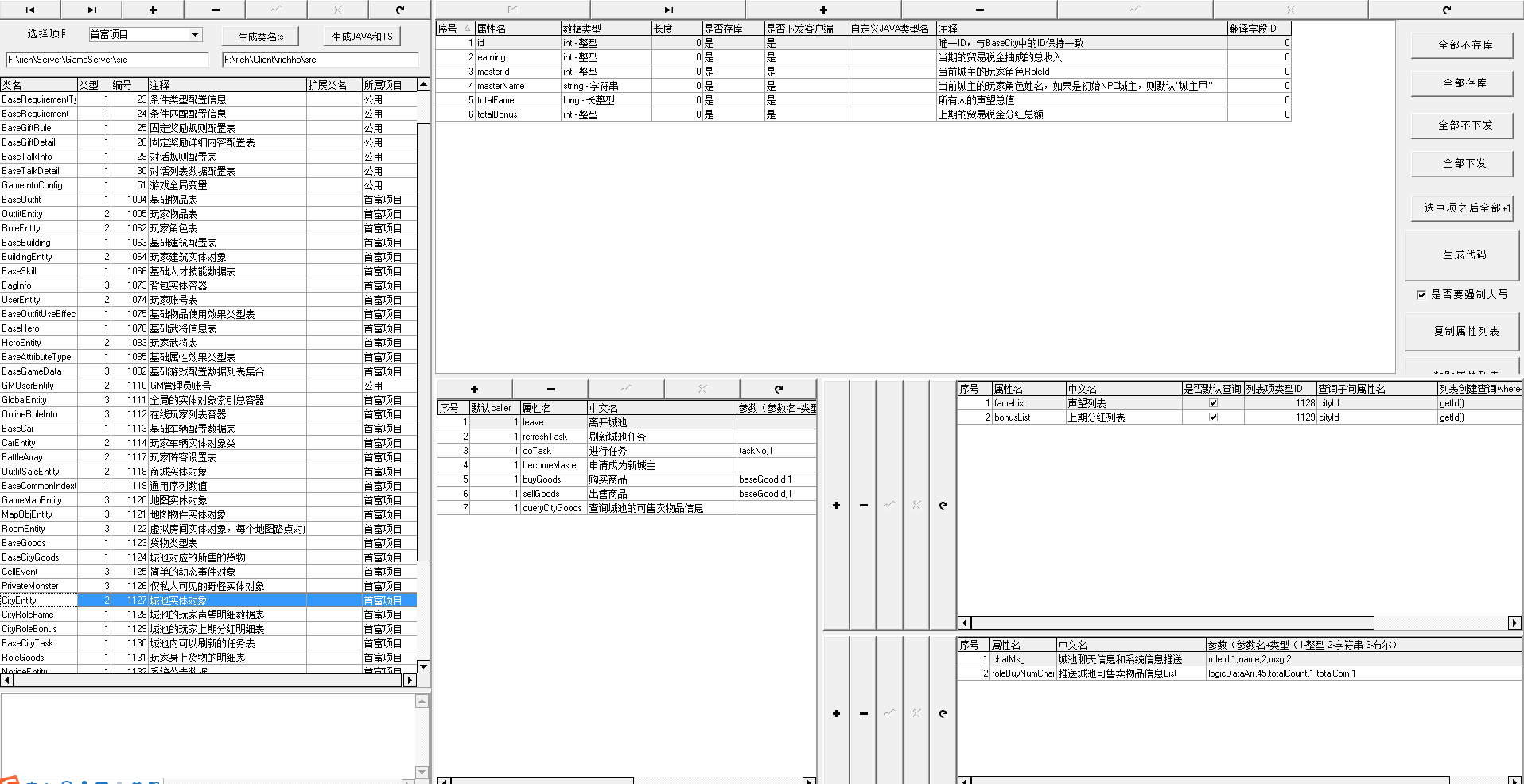The width and height of the screenshot is (1524, 784).
Task: Add new class with top-left plus icon
Action: [153, 10]
